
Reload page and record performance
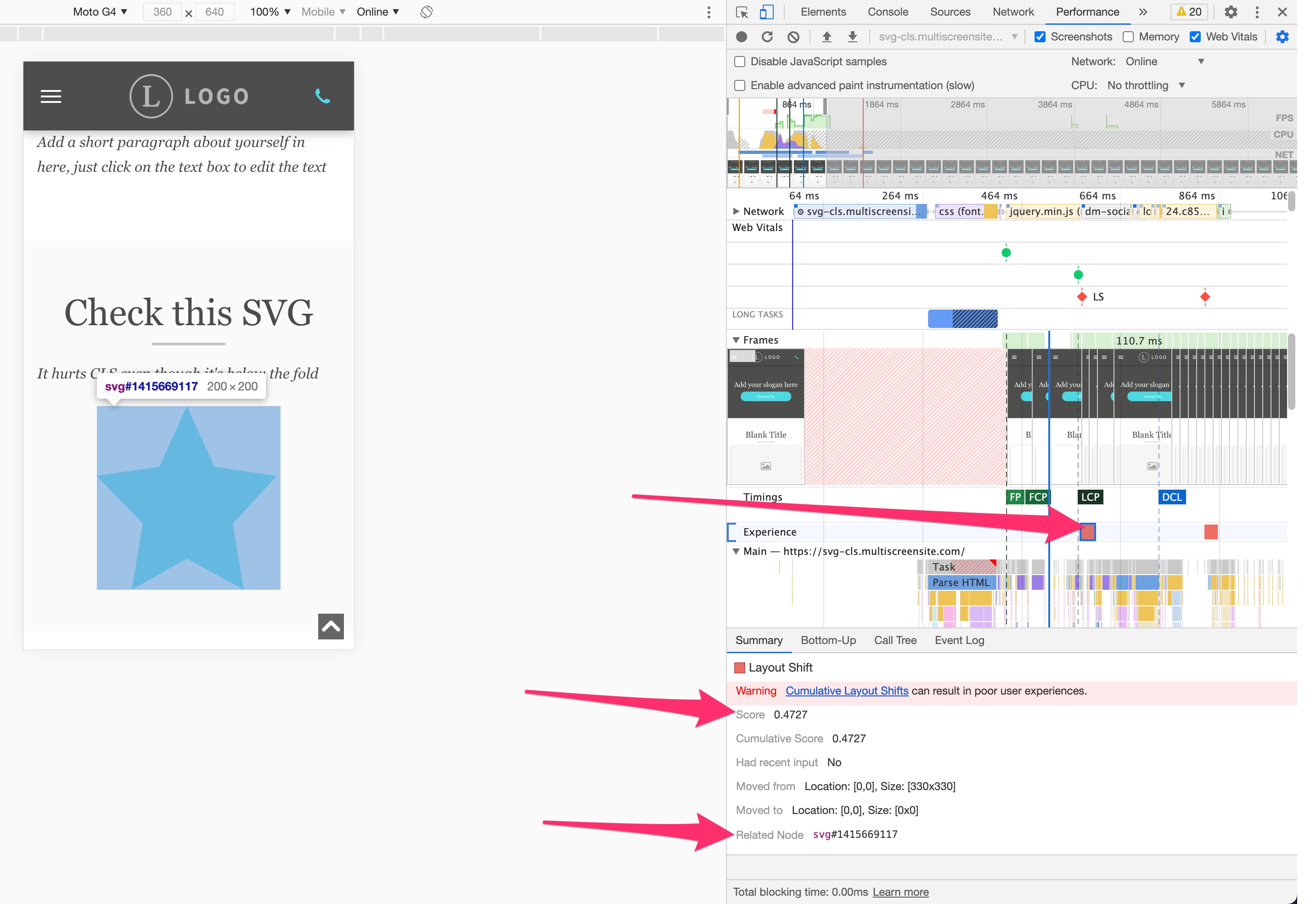(767, 36)
